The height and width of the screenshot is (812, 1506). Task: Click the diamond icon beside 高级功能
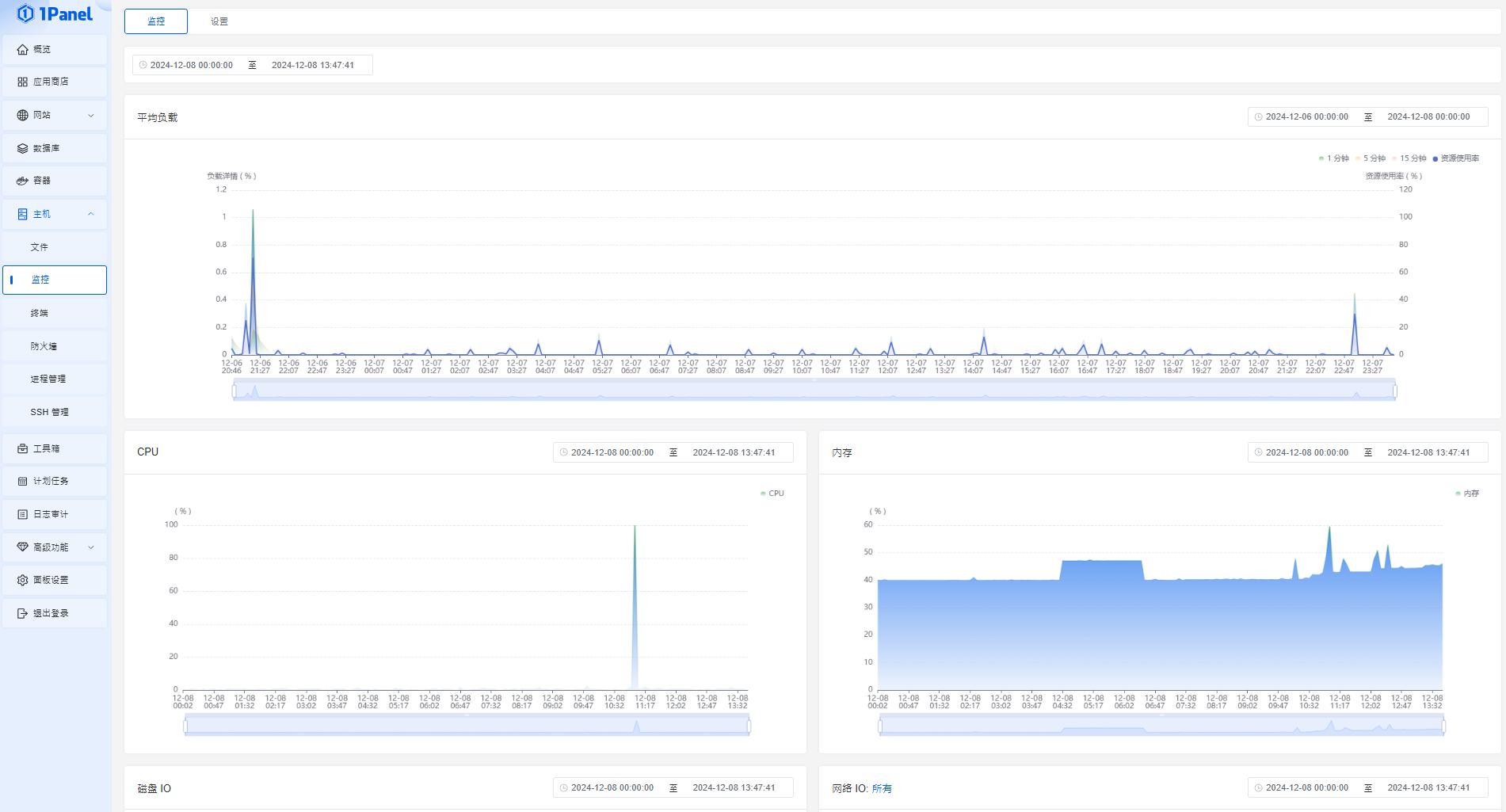pyautogui.click(x=22, y=547)
